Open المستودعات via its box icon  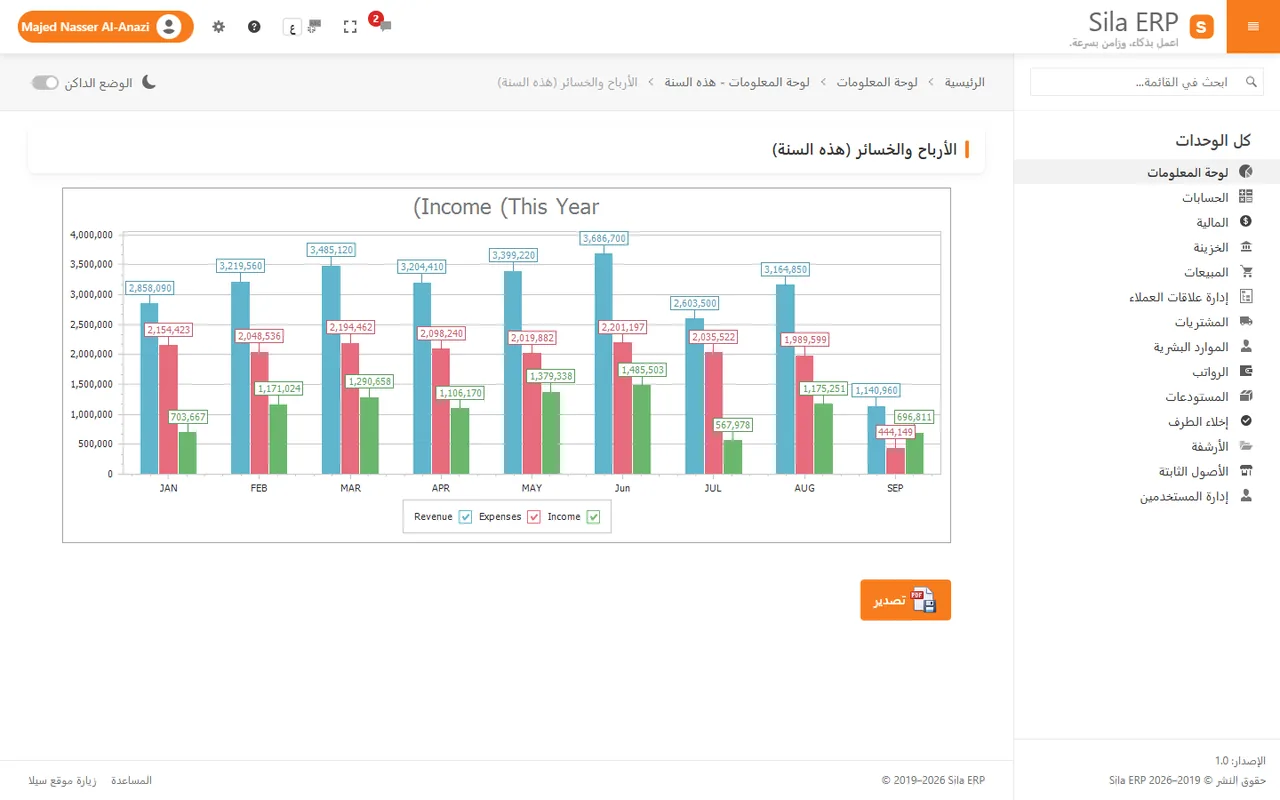click(x=1246, y=397)
